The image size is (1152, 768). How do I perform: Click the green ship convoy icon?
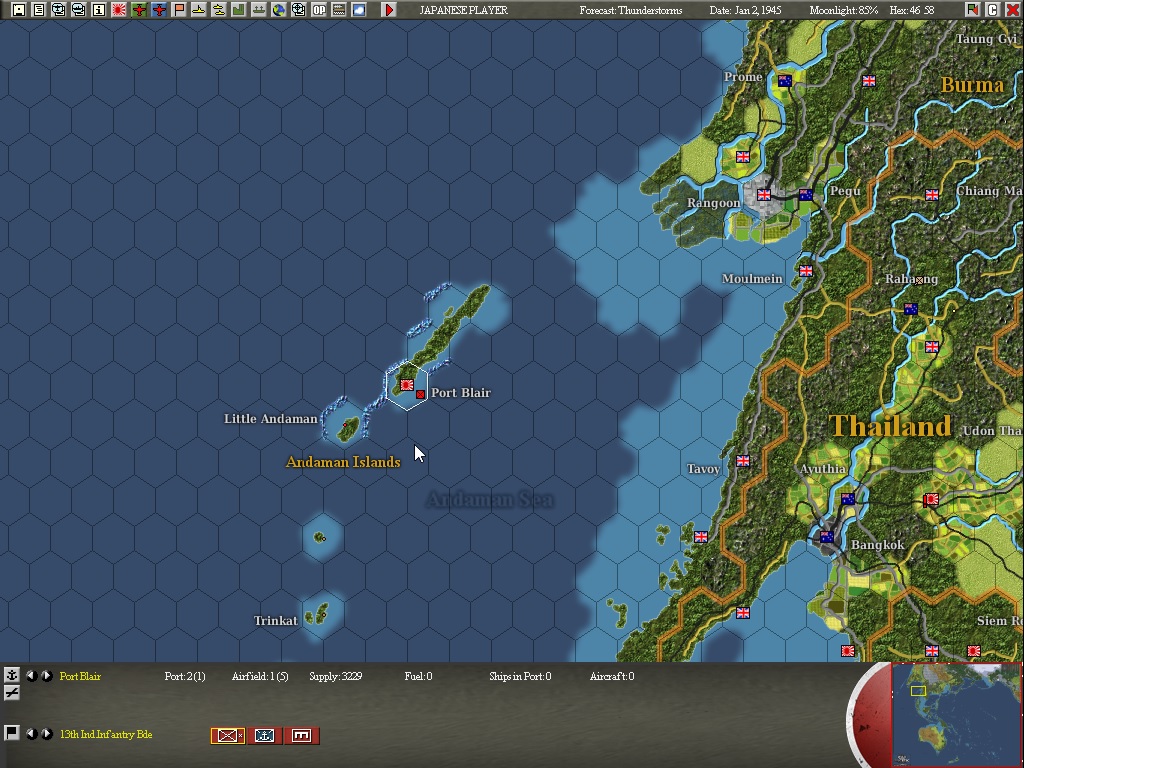[x=259, y=10]
